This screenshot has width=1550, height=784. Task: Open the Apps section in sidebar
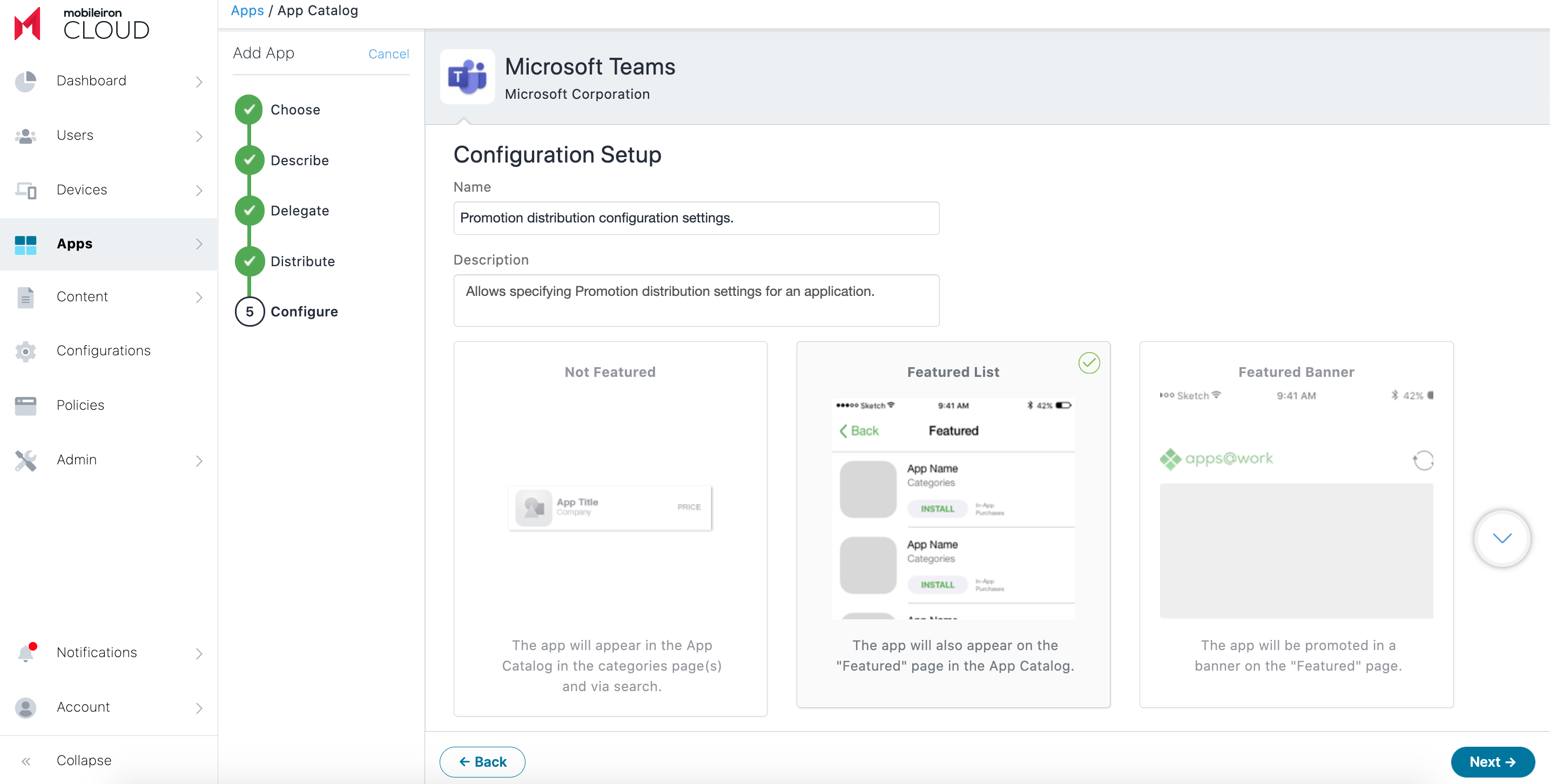75,244
